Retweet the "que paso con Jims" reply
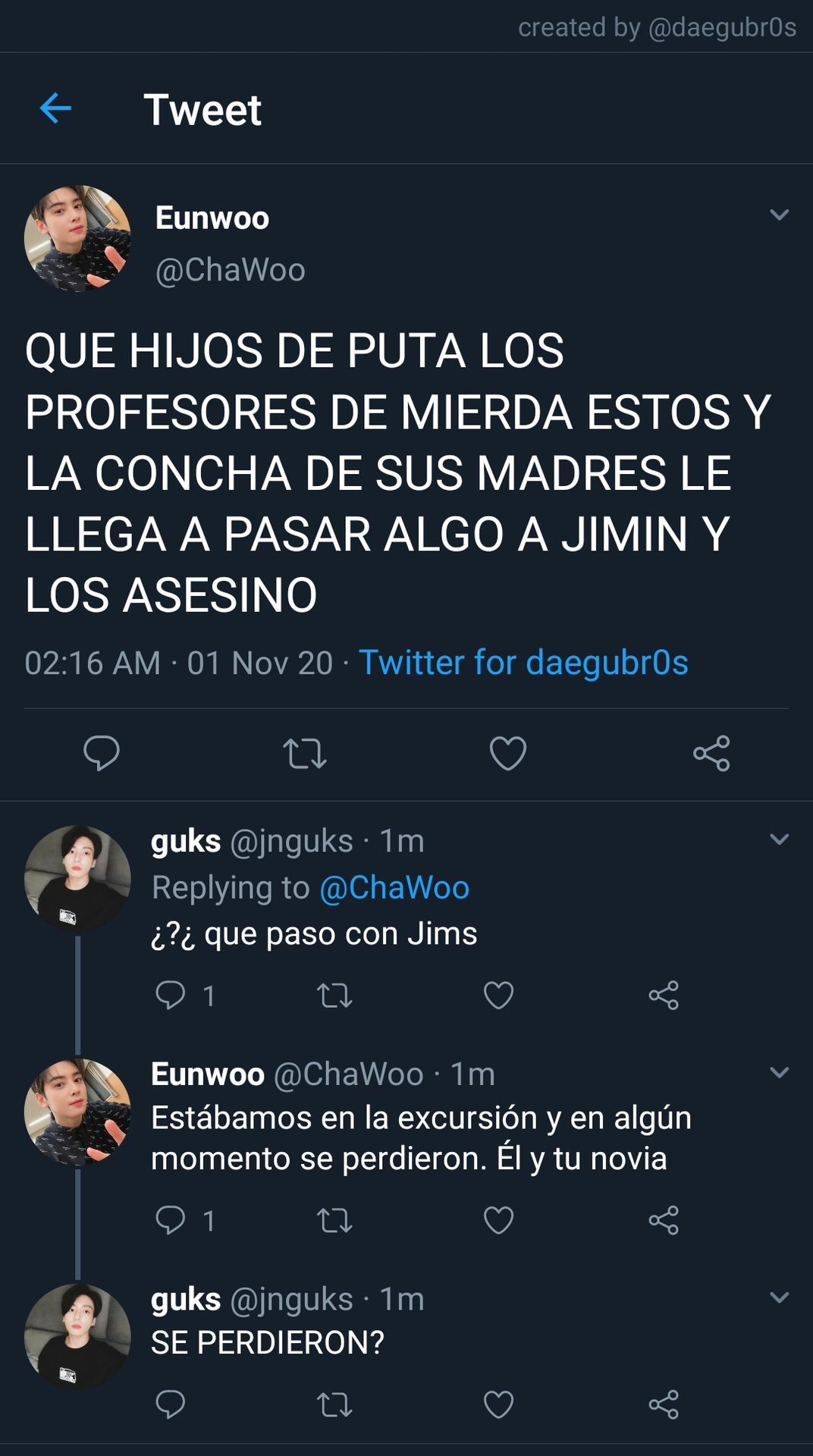The height and width of the screenshot is (1456, 813). 334,995
